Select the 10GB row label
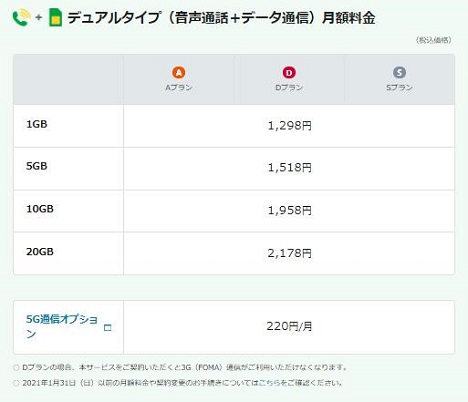468x402 pixels. coord(40,209)
